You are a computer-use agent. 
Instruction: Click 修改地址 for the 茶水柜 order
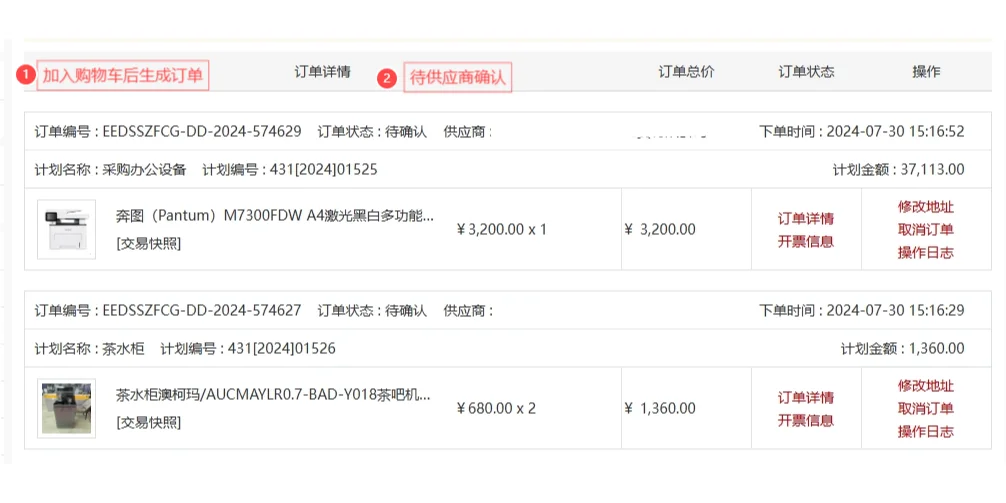pos(926,386)
